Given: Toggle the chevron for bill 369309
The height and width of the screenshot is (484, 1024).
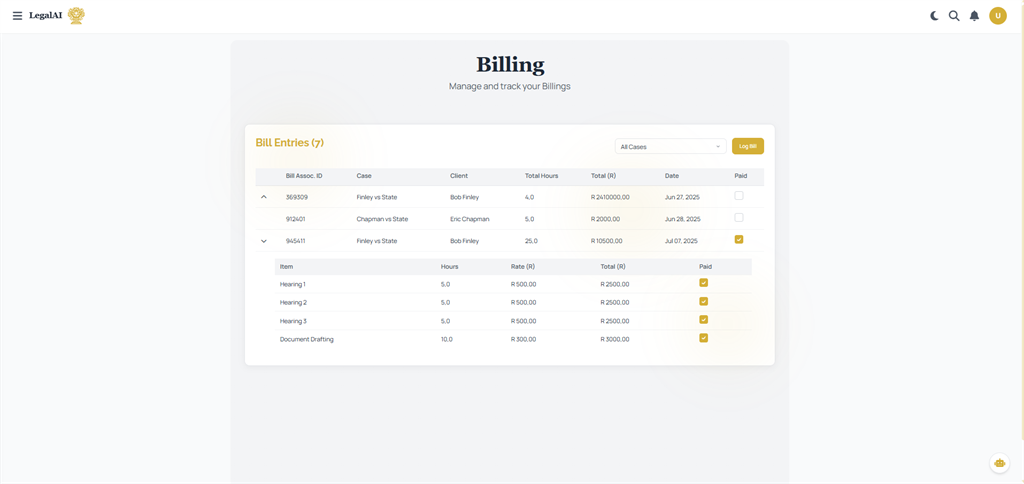Looking at the screenshot, I should 264,197.
